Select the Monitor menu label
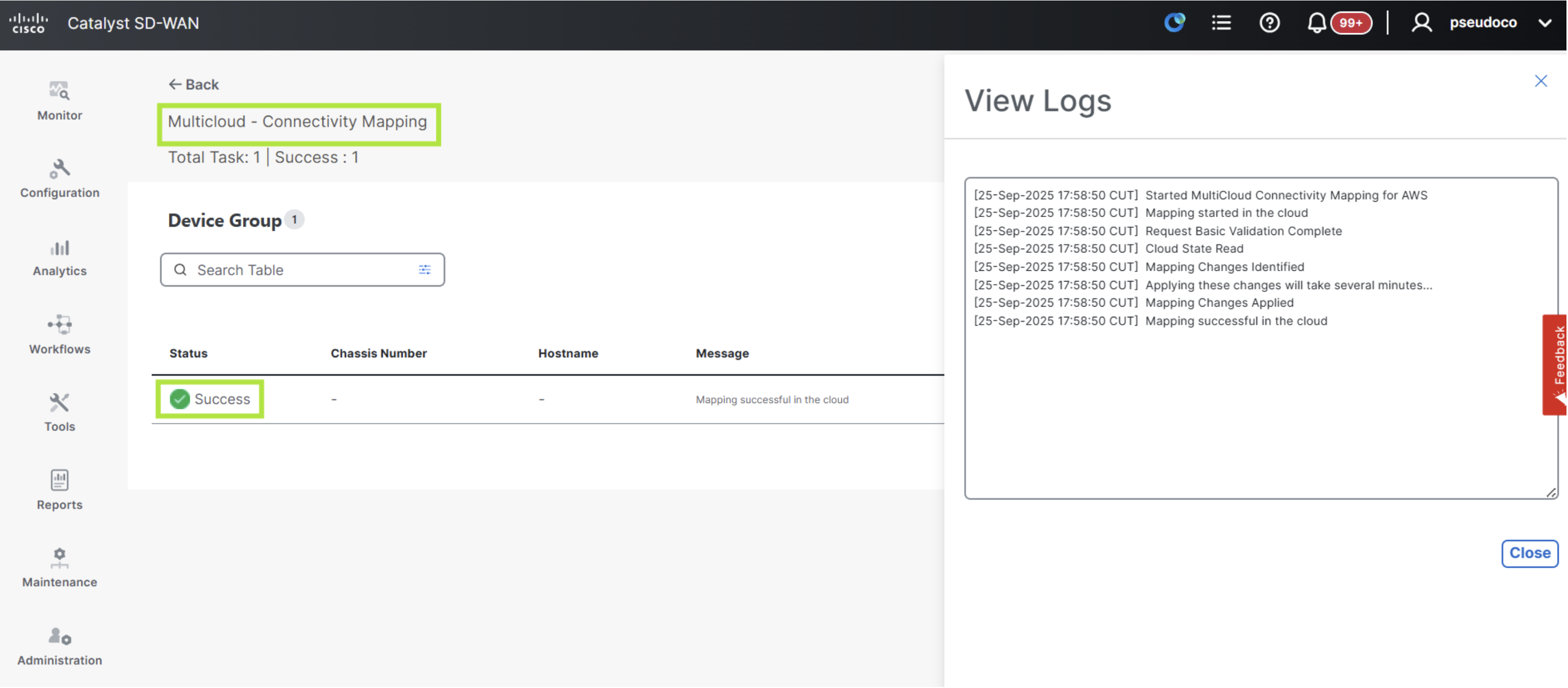Image resolution: width=1568 pixels, height=688 pixels. [x=59, y=115]
